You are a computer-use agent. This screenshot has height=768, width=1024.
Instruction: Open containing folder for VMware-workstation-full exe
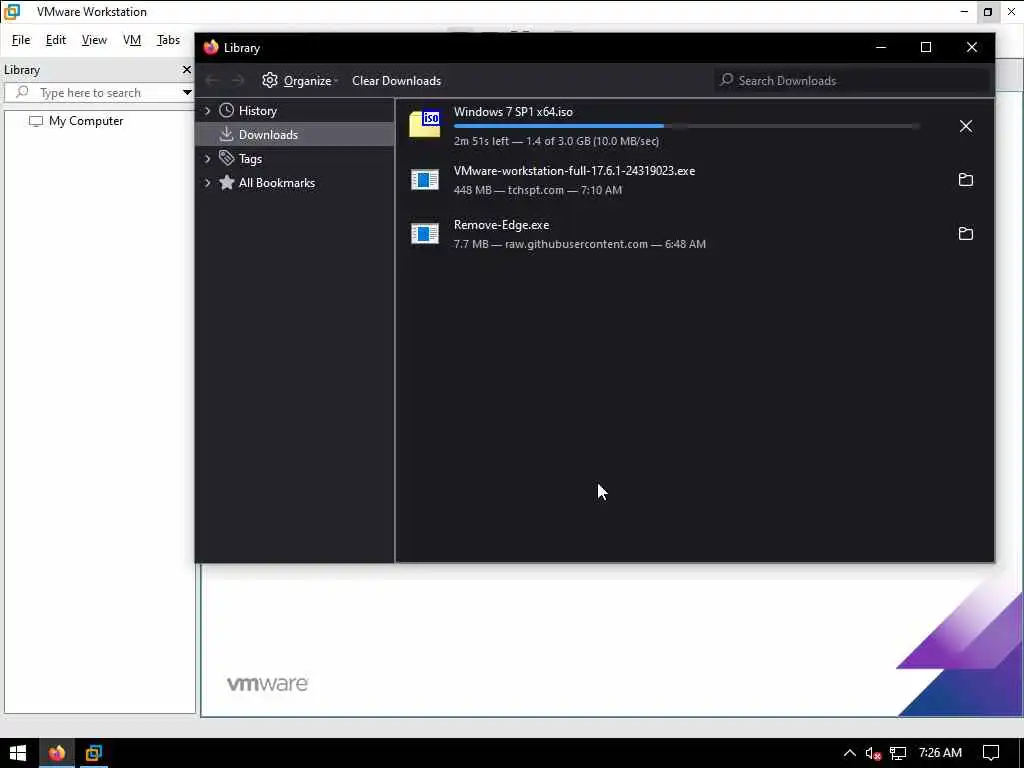965,180
